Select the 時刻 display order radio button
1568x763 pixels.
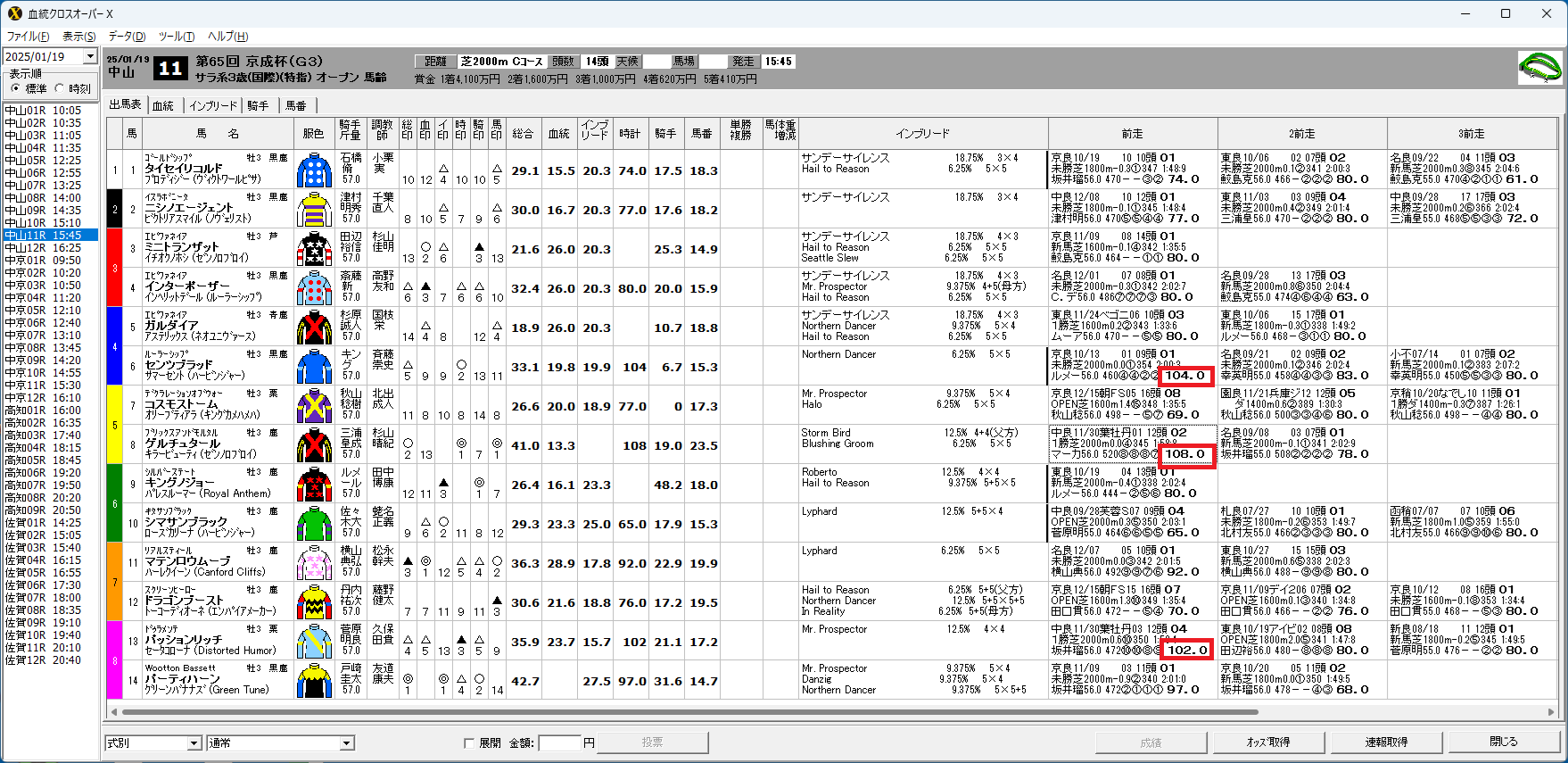click(x=59, y=88)
